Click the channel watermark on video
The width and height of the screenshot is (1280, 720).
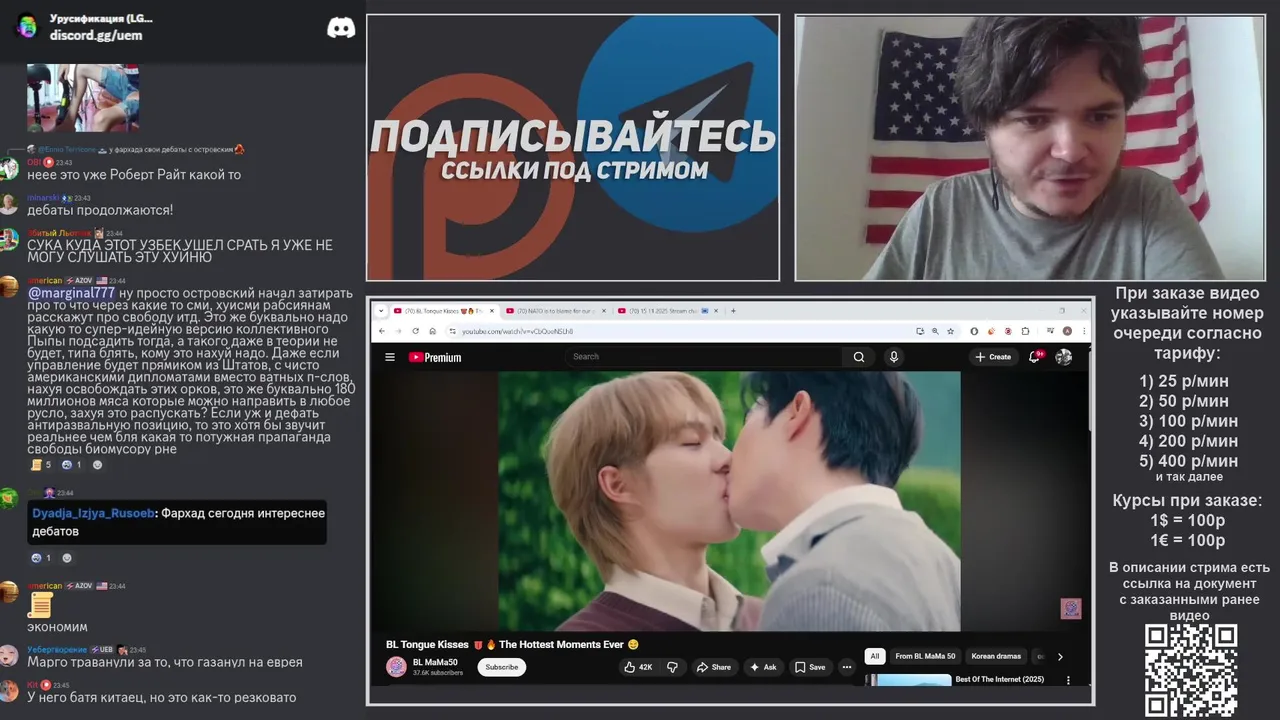[x=1071, y=609]
